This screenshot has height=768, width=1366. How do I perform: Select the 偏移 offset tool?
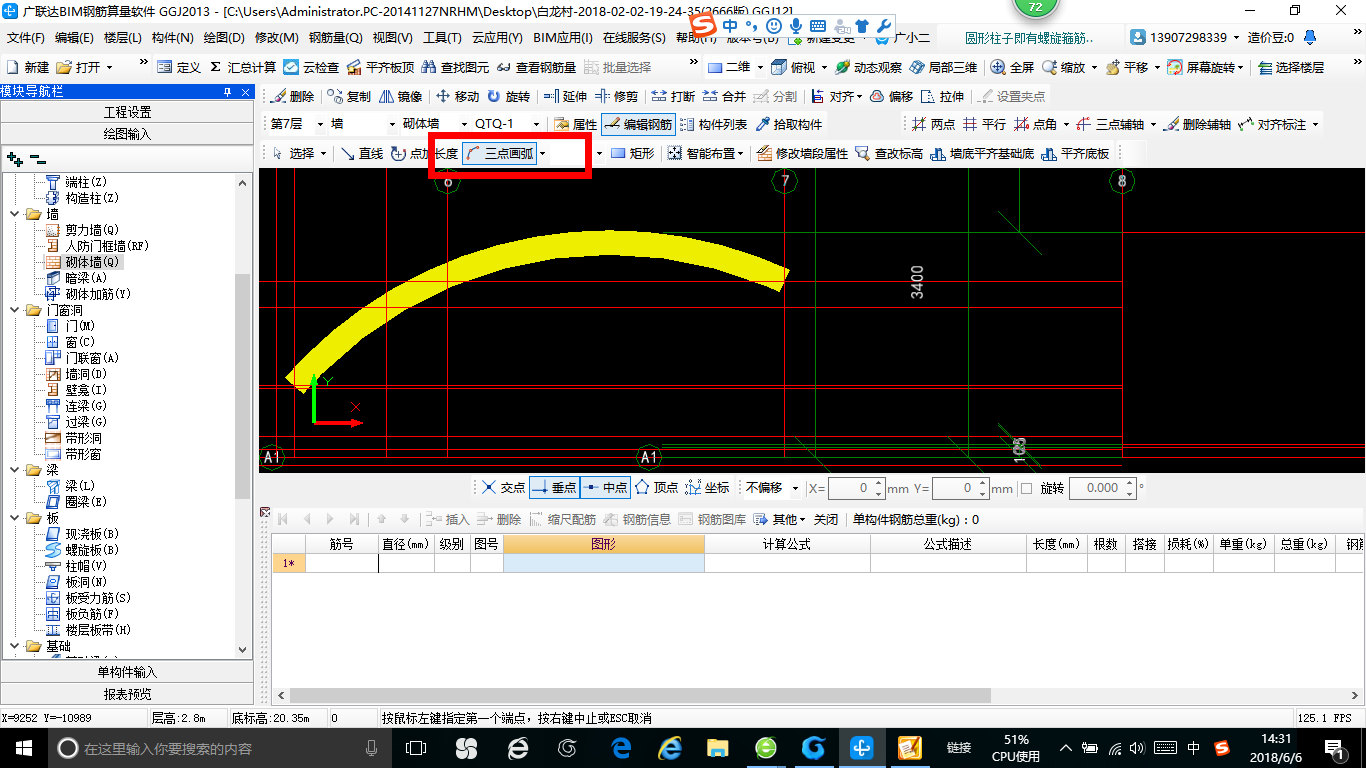(891, 97)
